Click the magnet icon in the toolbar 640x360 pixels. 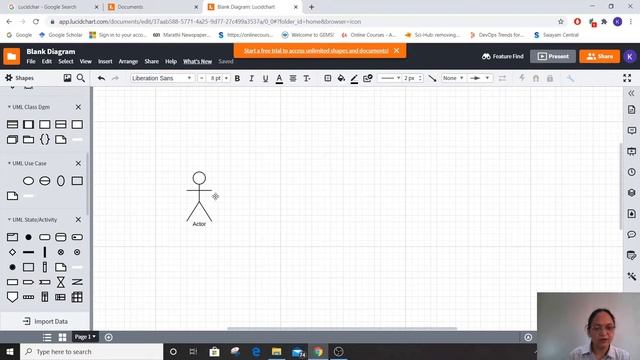click(536, 78)
